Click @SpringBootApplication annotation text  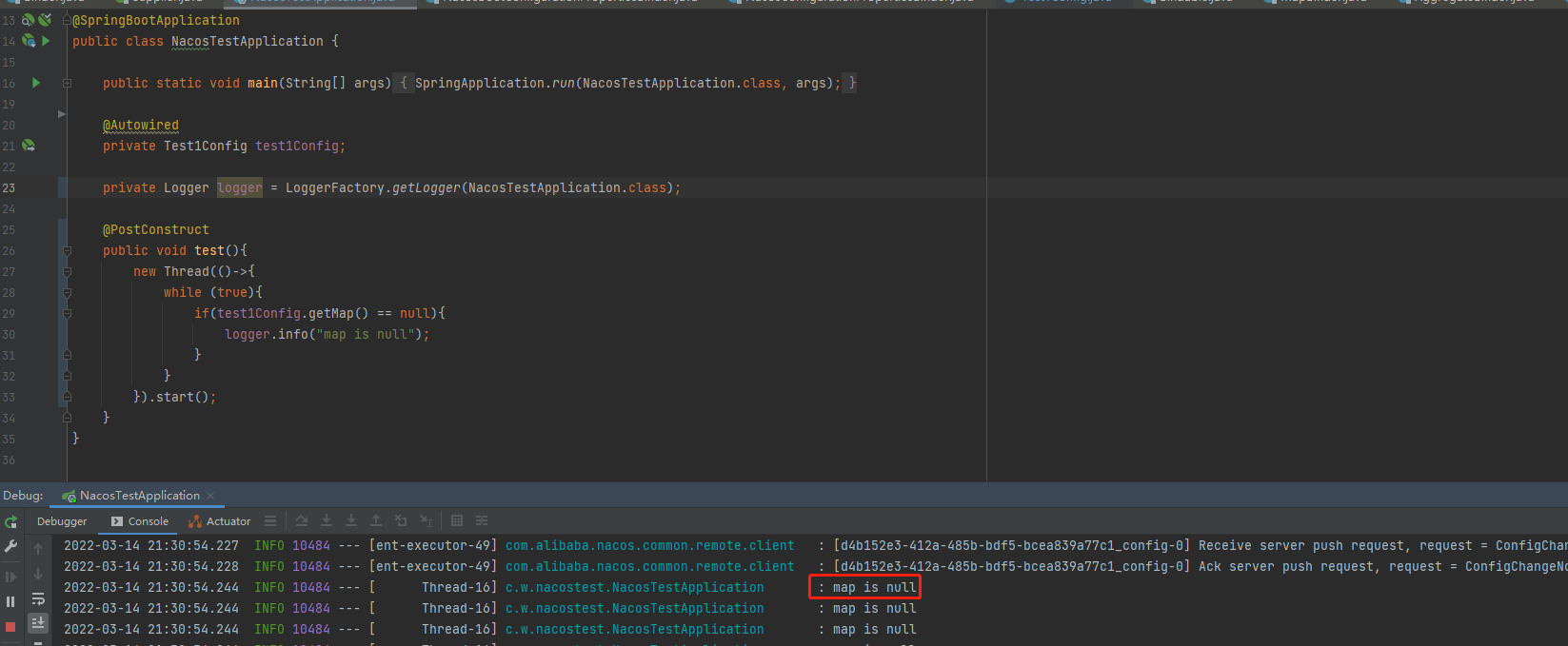coord(156,20)
